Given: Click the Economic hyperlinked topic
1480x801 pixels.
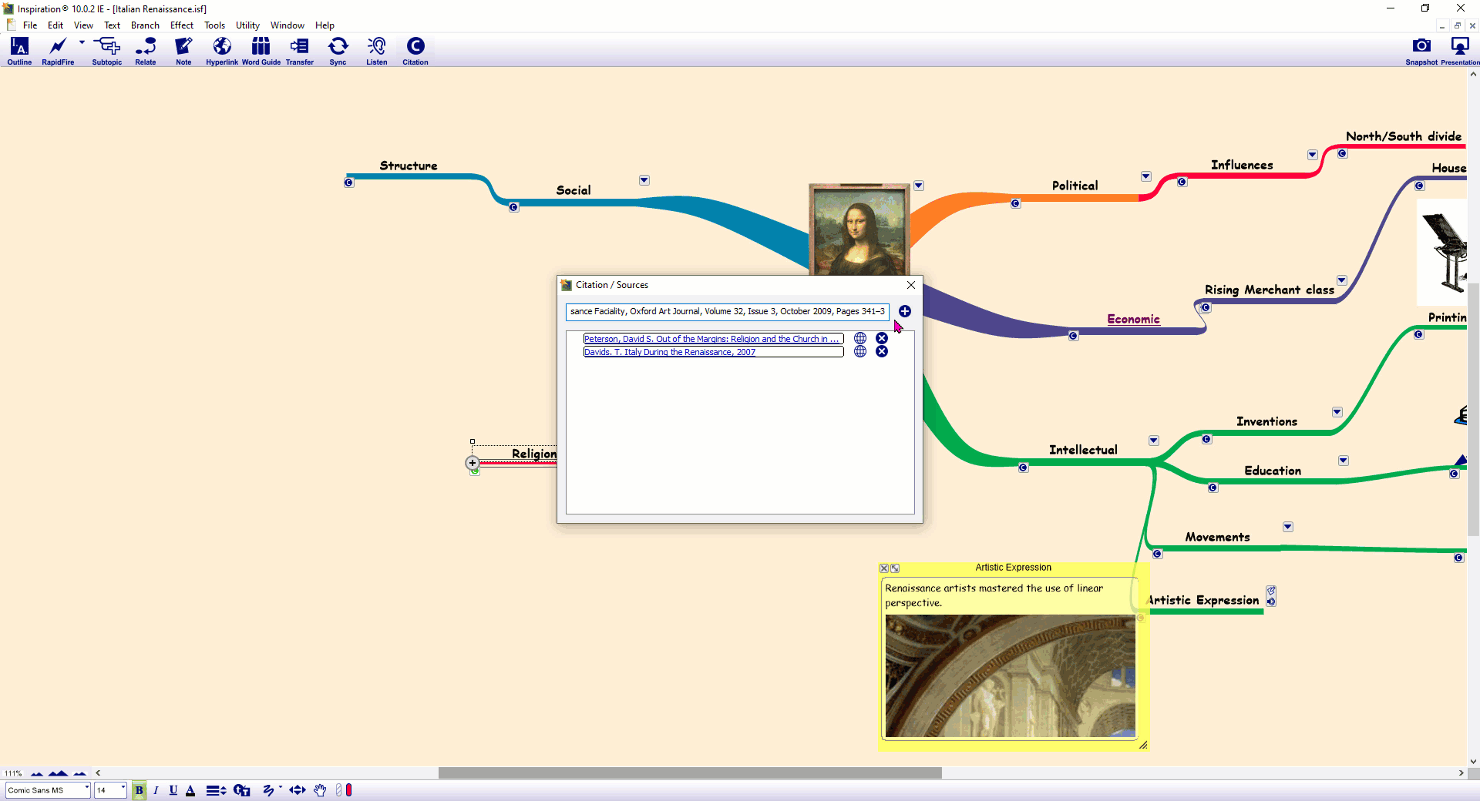Looking at the screenshot, I should click(x=1133, y=319).
